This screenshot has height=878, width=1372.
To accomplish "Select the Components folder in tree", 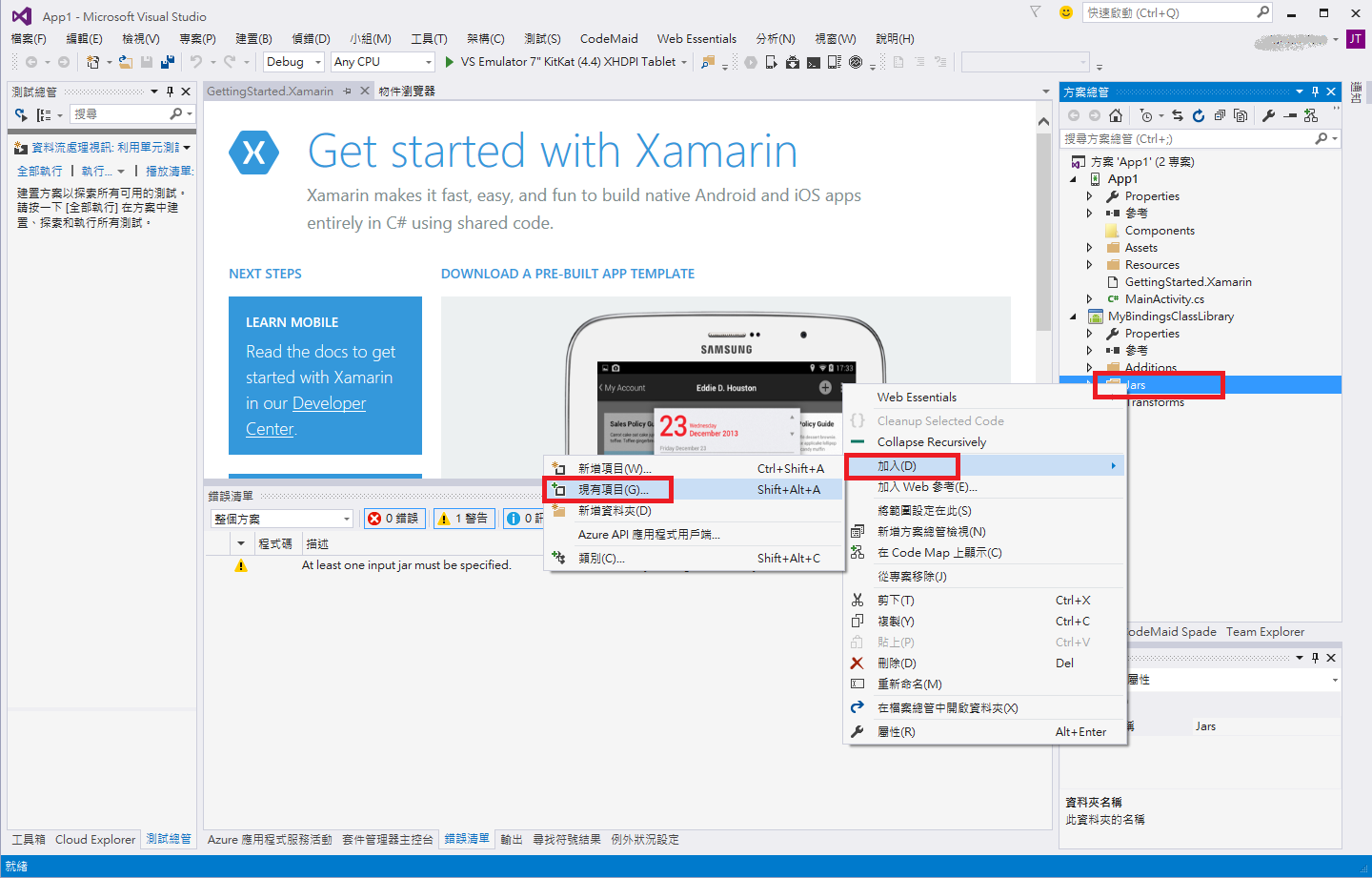I will (x=1160, y=231).
